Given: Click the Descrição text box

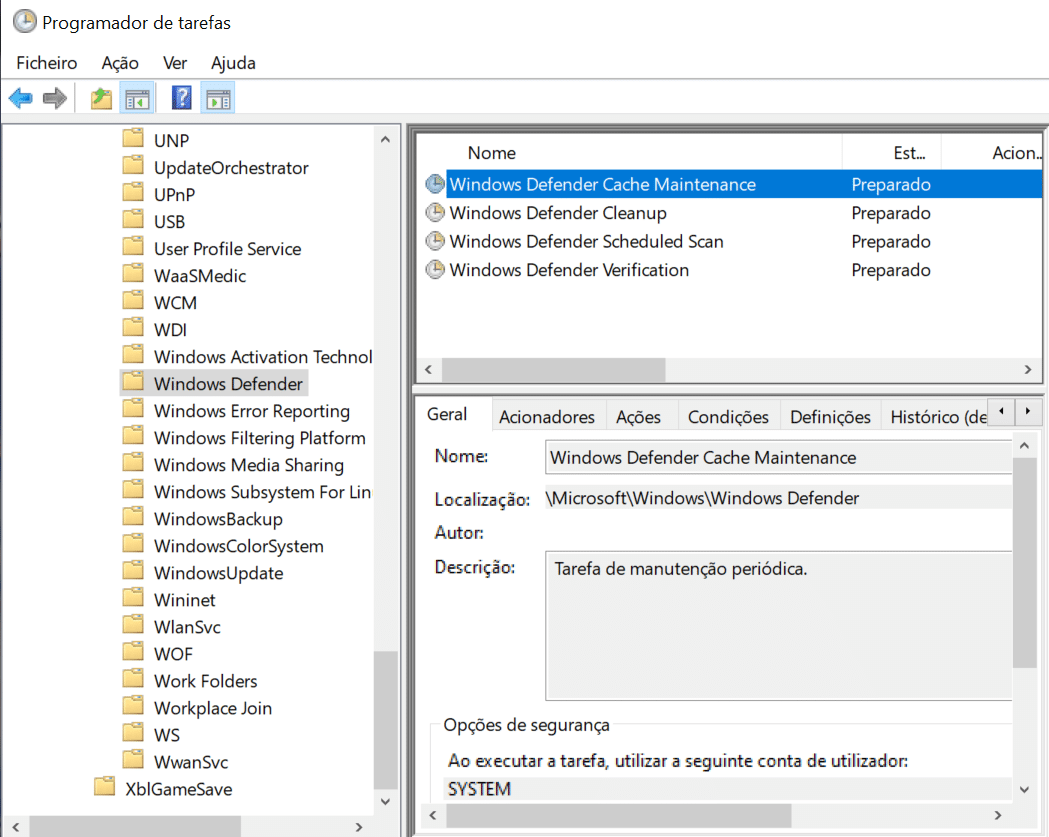Looking at the screenshot, I should click(778, 626).
